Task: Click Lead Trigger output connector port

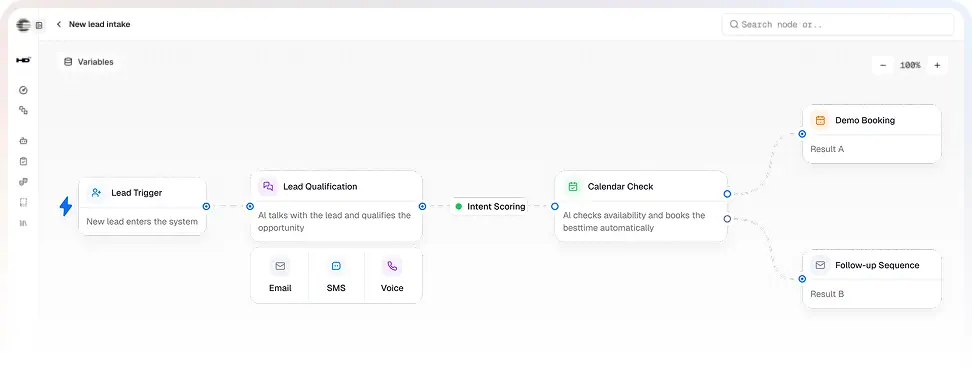Action: click(x=206, y=206)
